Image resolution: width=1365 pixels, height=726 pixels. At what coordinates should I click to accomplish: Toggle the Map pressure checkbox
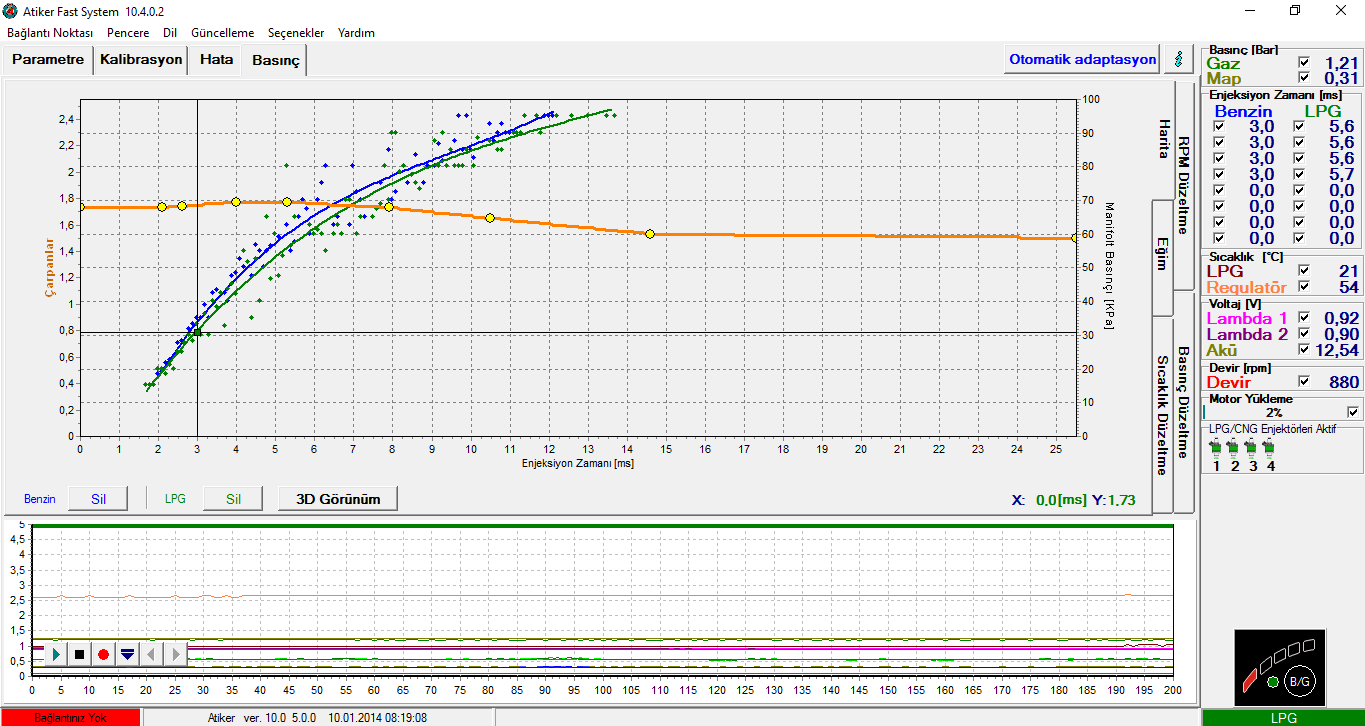click(1303, 77)
